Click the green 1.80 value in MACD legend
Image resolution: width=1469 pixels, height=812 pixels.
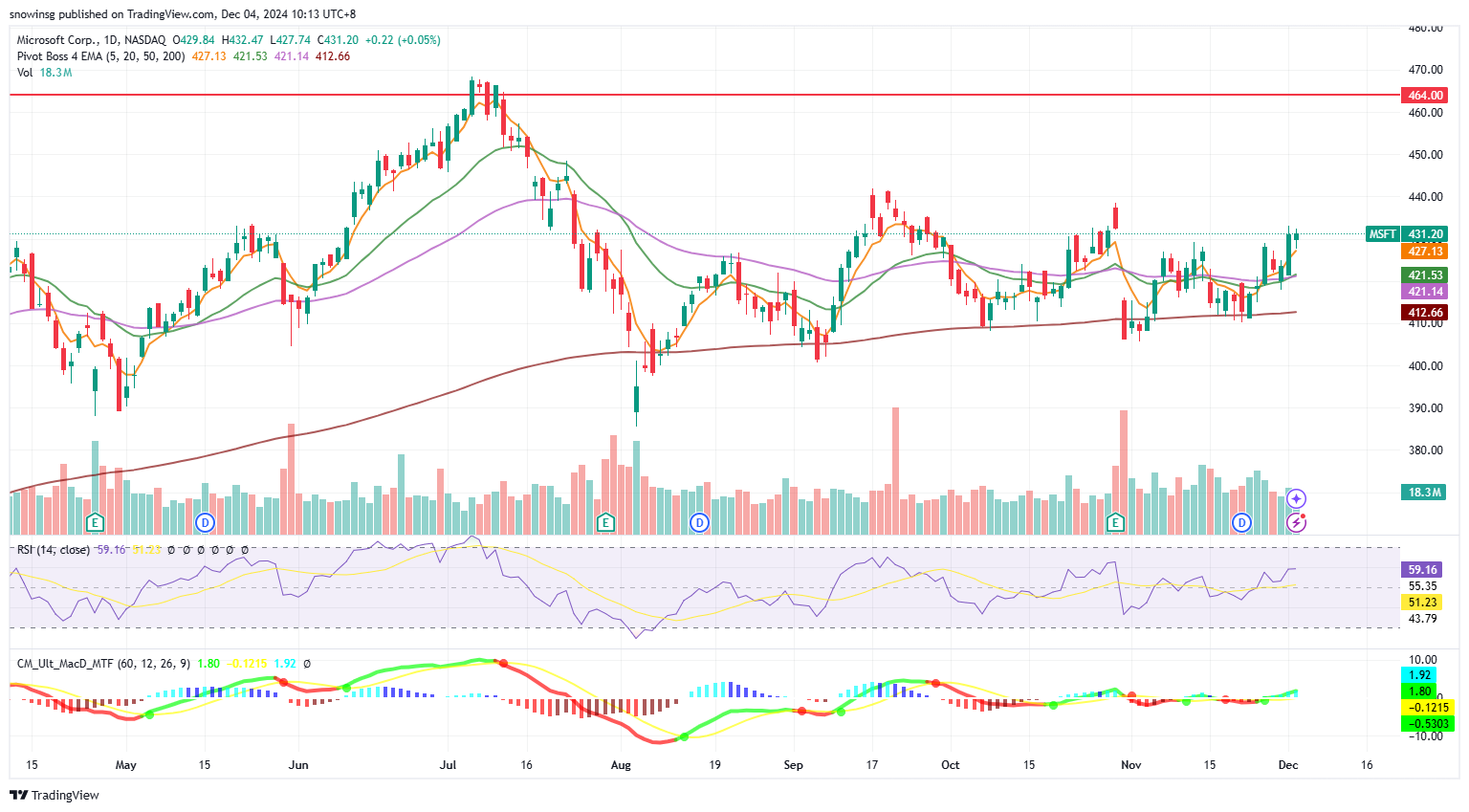click(x=209, y=663)
